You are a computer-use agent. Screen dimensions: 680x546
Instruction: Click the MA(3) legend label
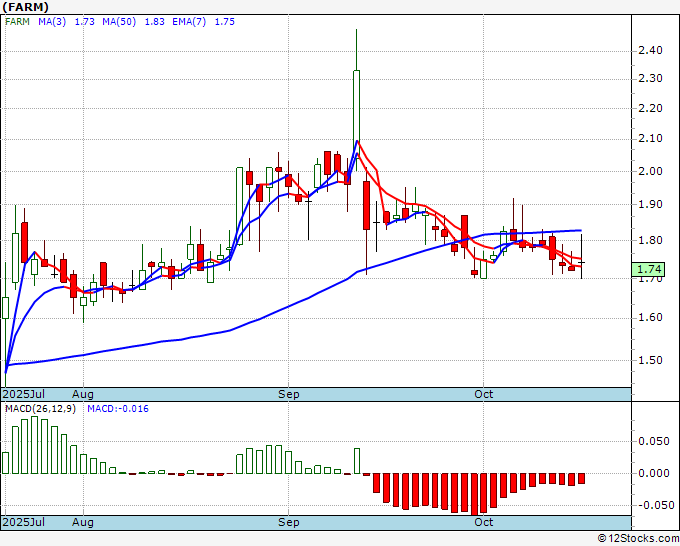pyautogui.click(x=52, y=22)
